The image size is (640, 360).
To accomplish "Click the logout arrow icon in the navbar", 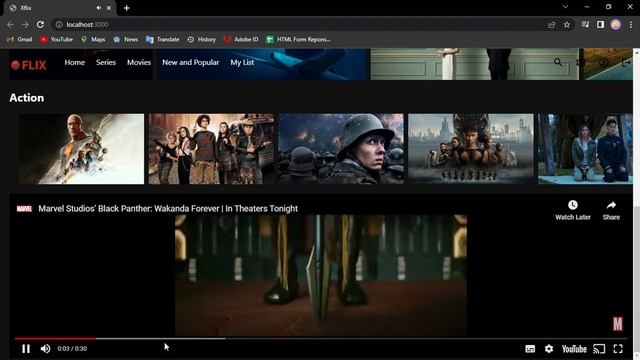I will tap(626, 62).
